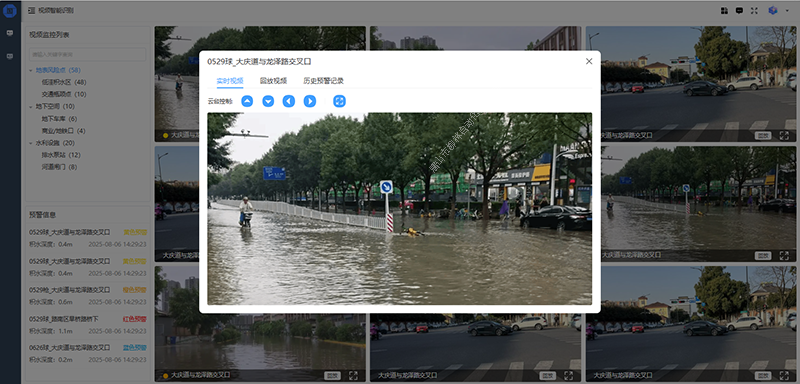Screen dimensions: 800x384
Task: Click 积水深度: 0.6m value
Action: [51, 302]
